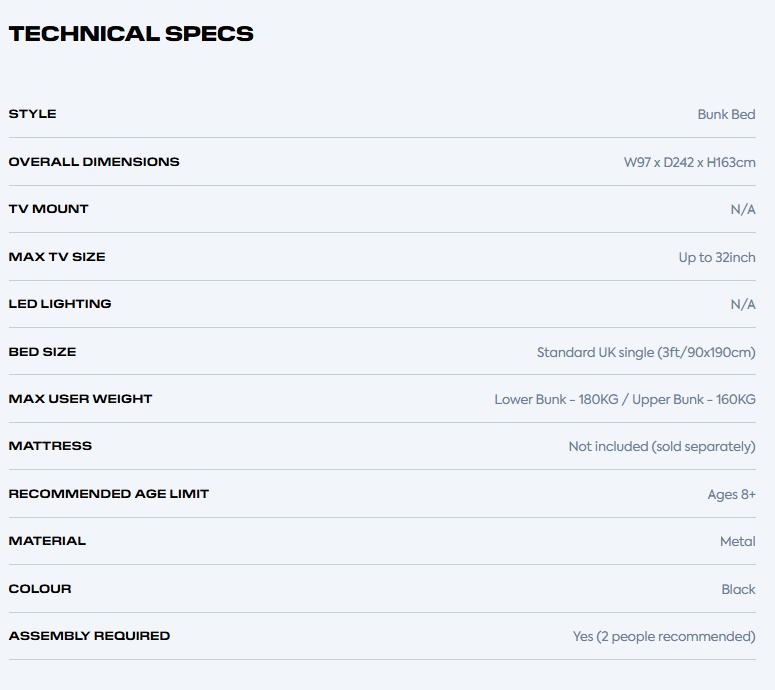Select the Bunk Bed value text
Screen dimensions: 775x690
[x=726, y=114]
